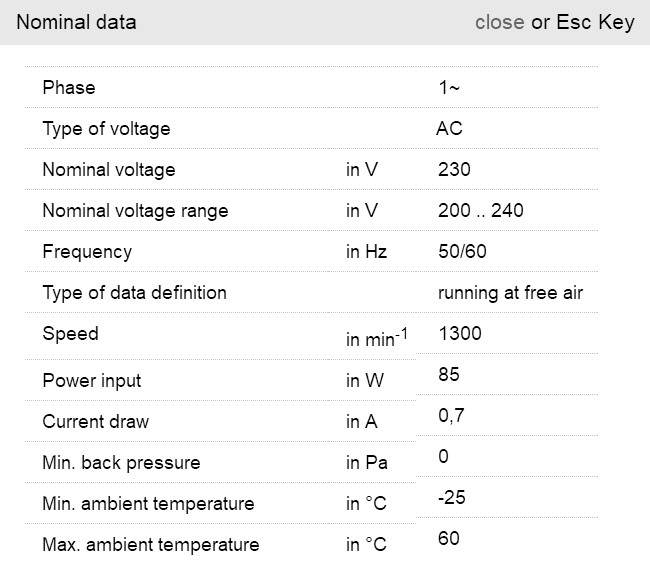
Task: Click the Nominal data dialog title
Action: [77, 22]
